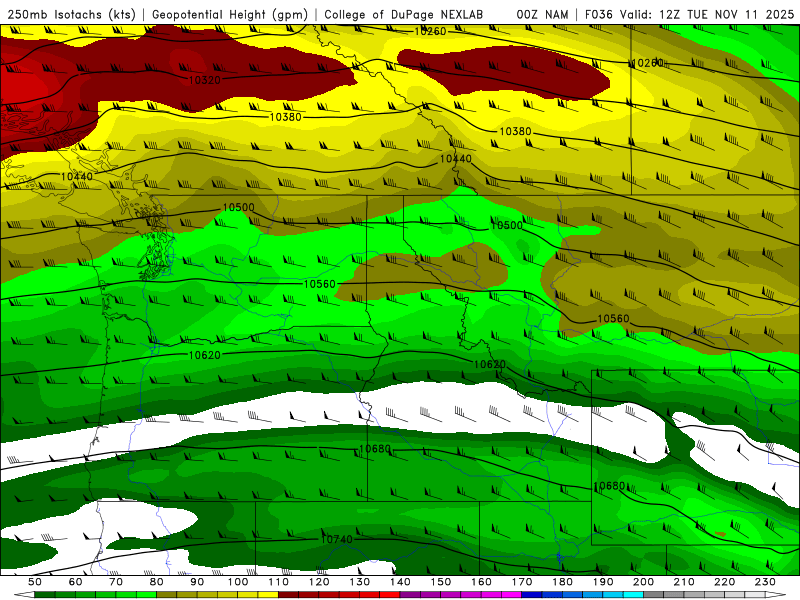Click the 80 value on the color scale
The image size is (800, 600).
[156, 582]
